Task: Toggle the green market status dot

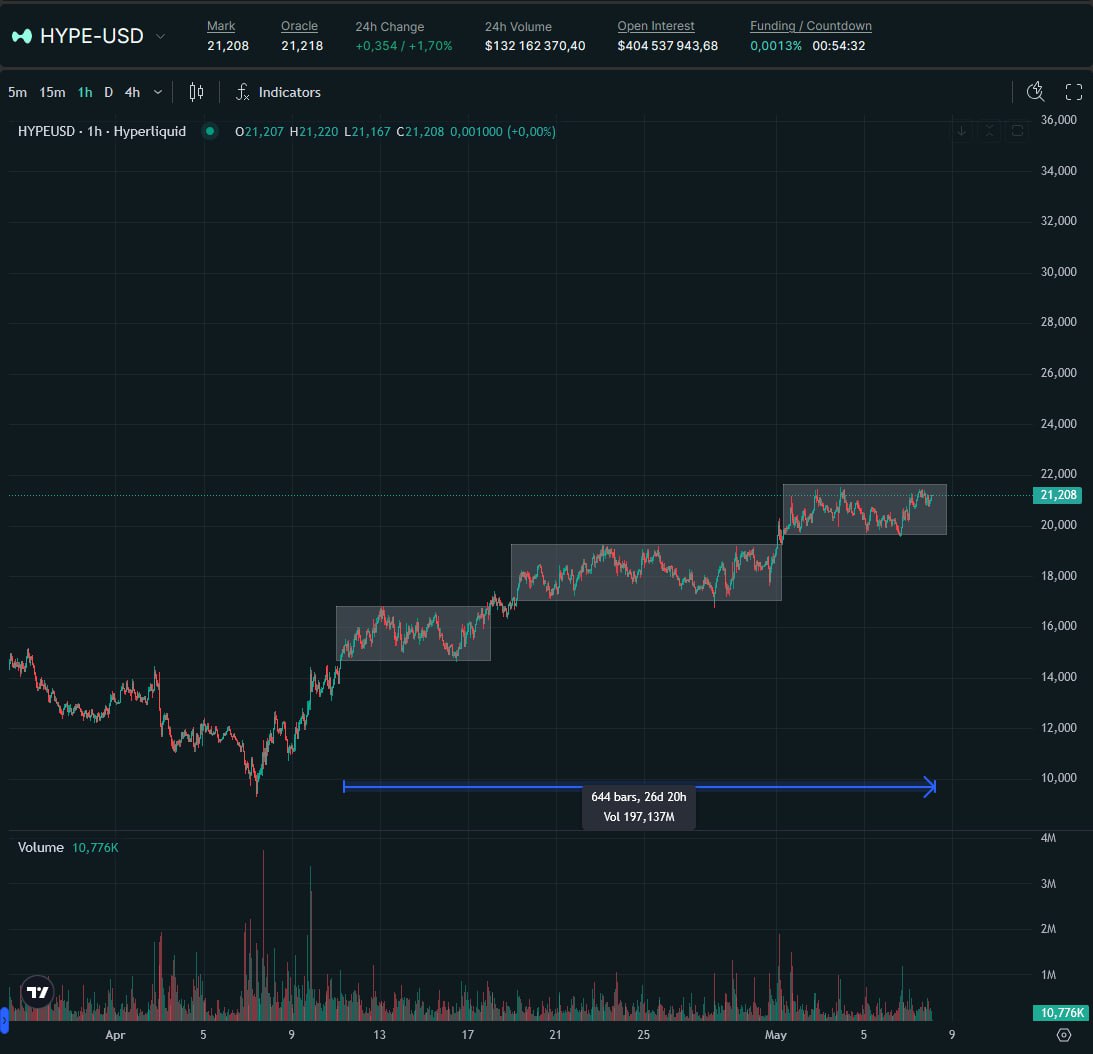Action: pyautogui.click(x=209, y=131)
